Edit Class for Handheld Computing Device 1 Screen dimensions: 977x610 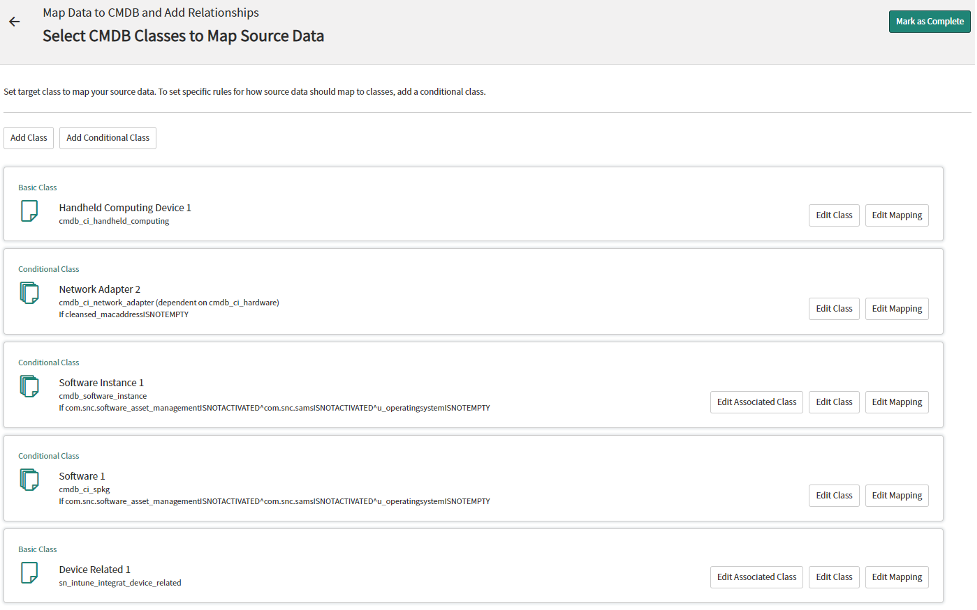[x=834, y=215]
